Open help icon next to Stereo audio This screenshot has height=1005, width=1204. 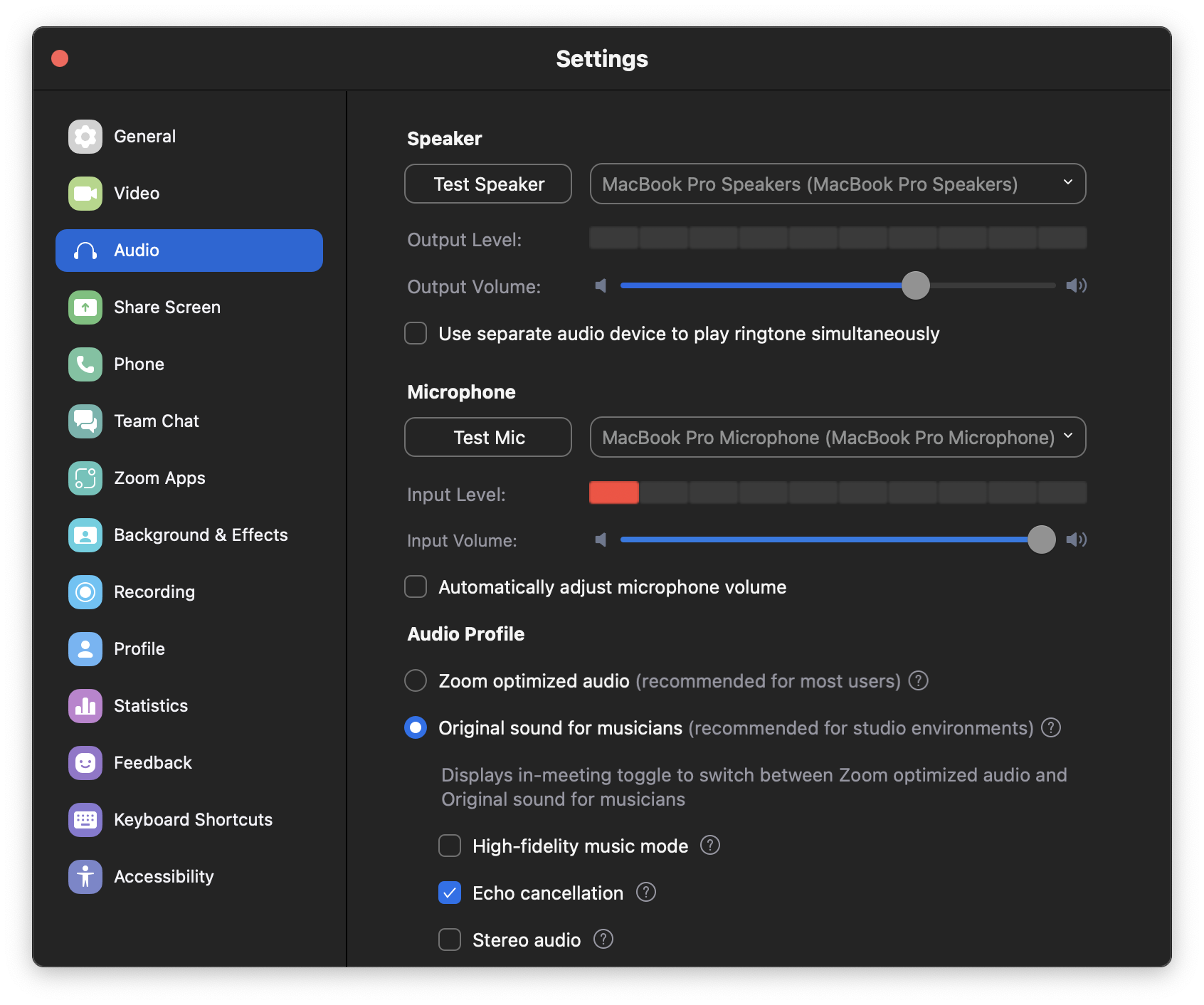point(603,939)
